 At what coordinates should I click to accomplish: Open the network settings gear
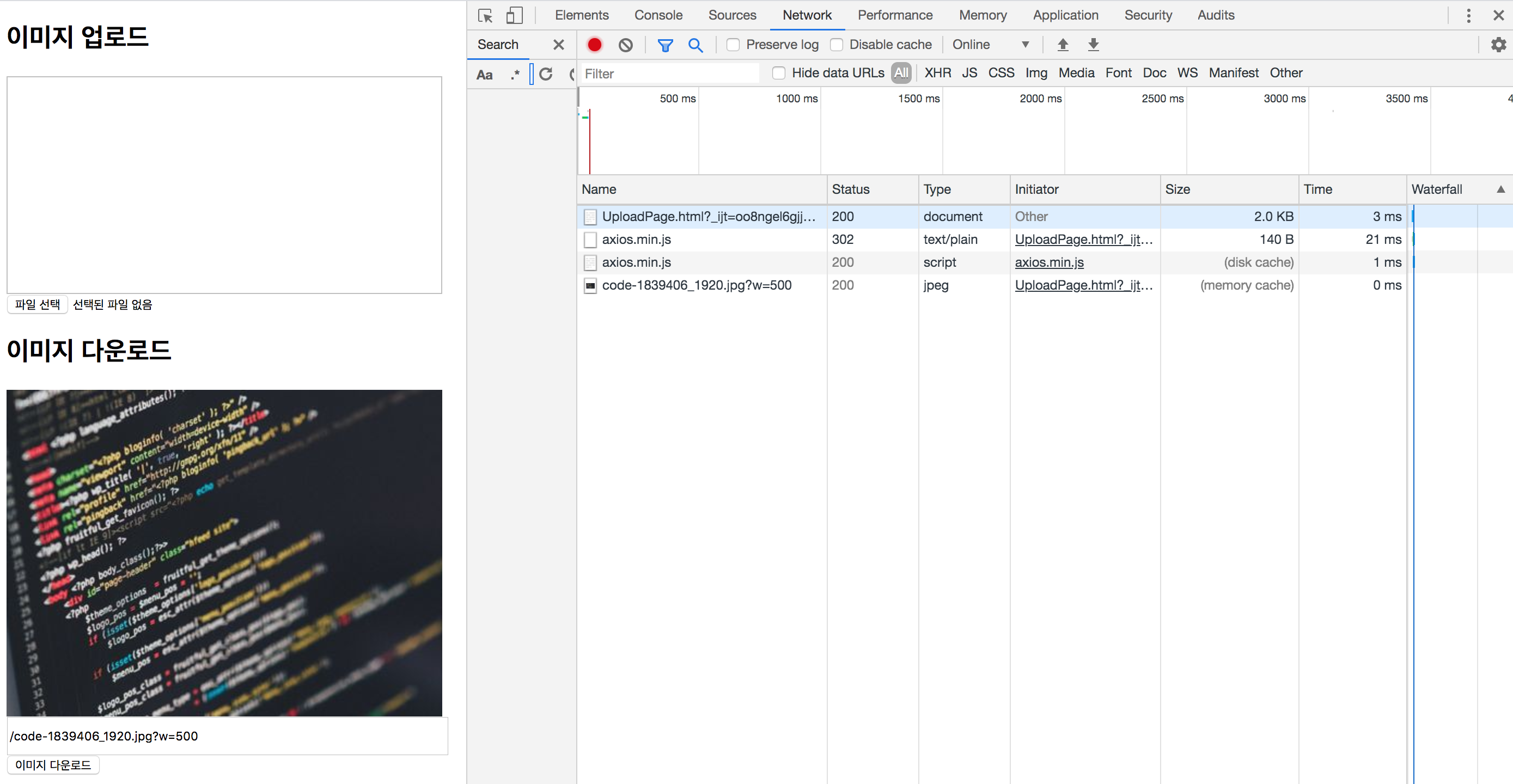(1498, 45)
